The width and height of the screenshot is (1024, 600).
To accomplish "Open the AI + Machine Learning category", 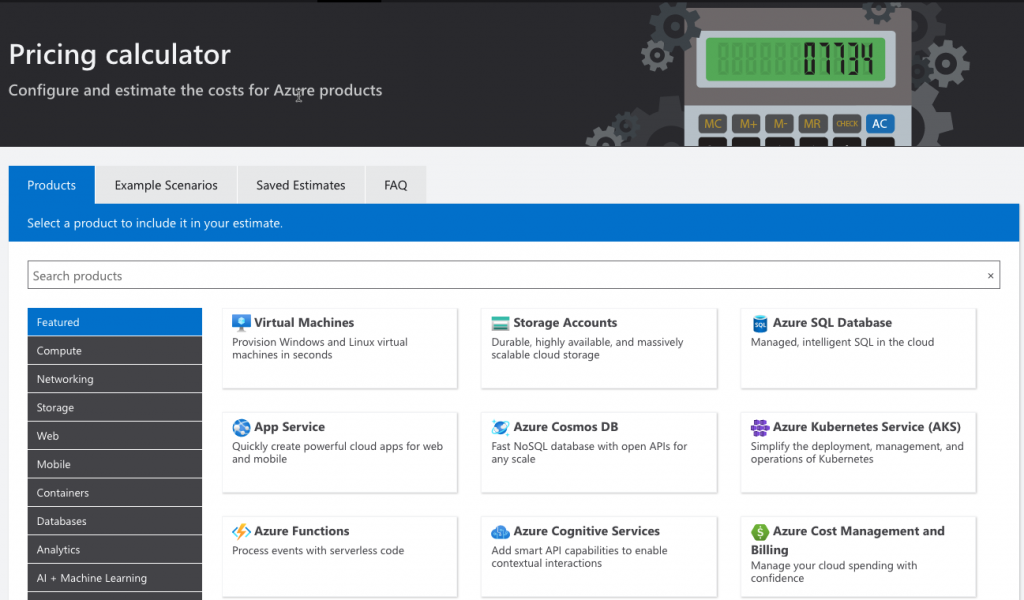I will click(x=114, y=578).
